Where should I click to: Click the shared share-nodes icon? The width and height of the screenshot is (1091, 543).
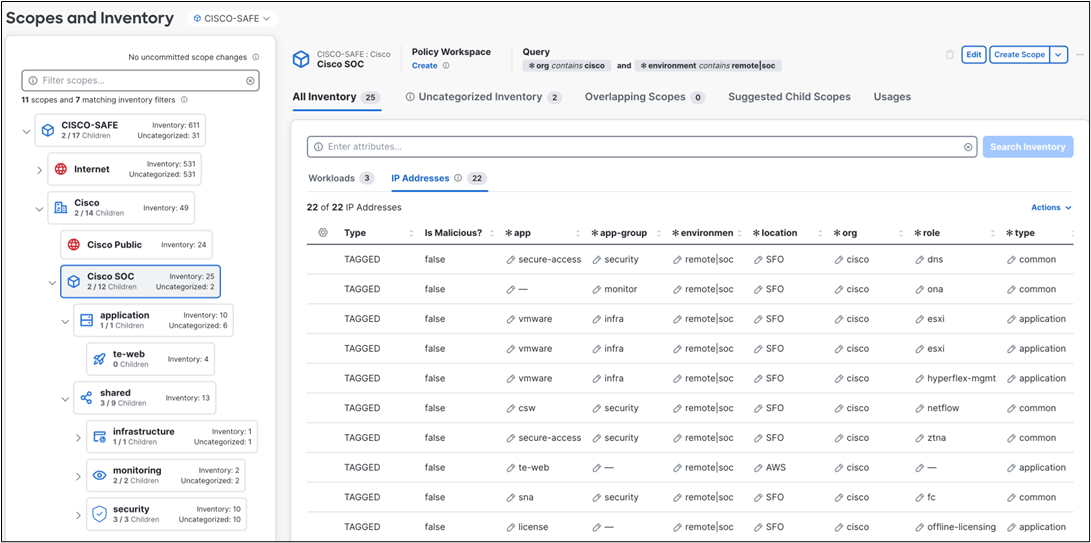pos(86,398)
